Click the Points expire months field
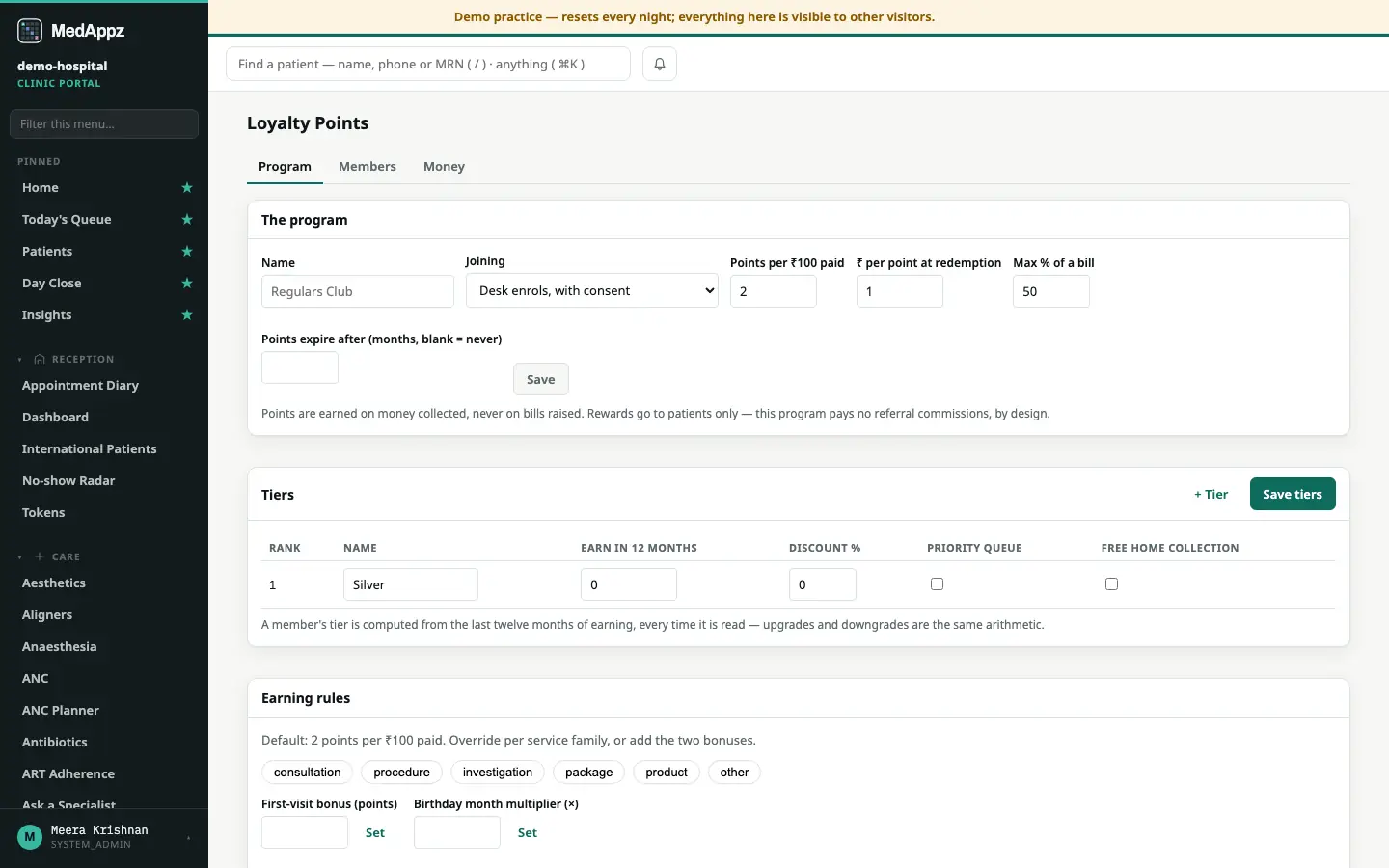Viewport: 1389px width, 868px height. (x=300, y=367)
